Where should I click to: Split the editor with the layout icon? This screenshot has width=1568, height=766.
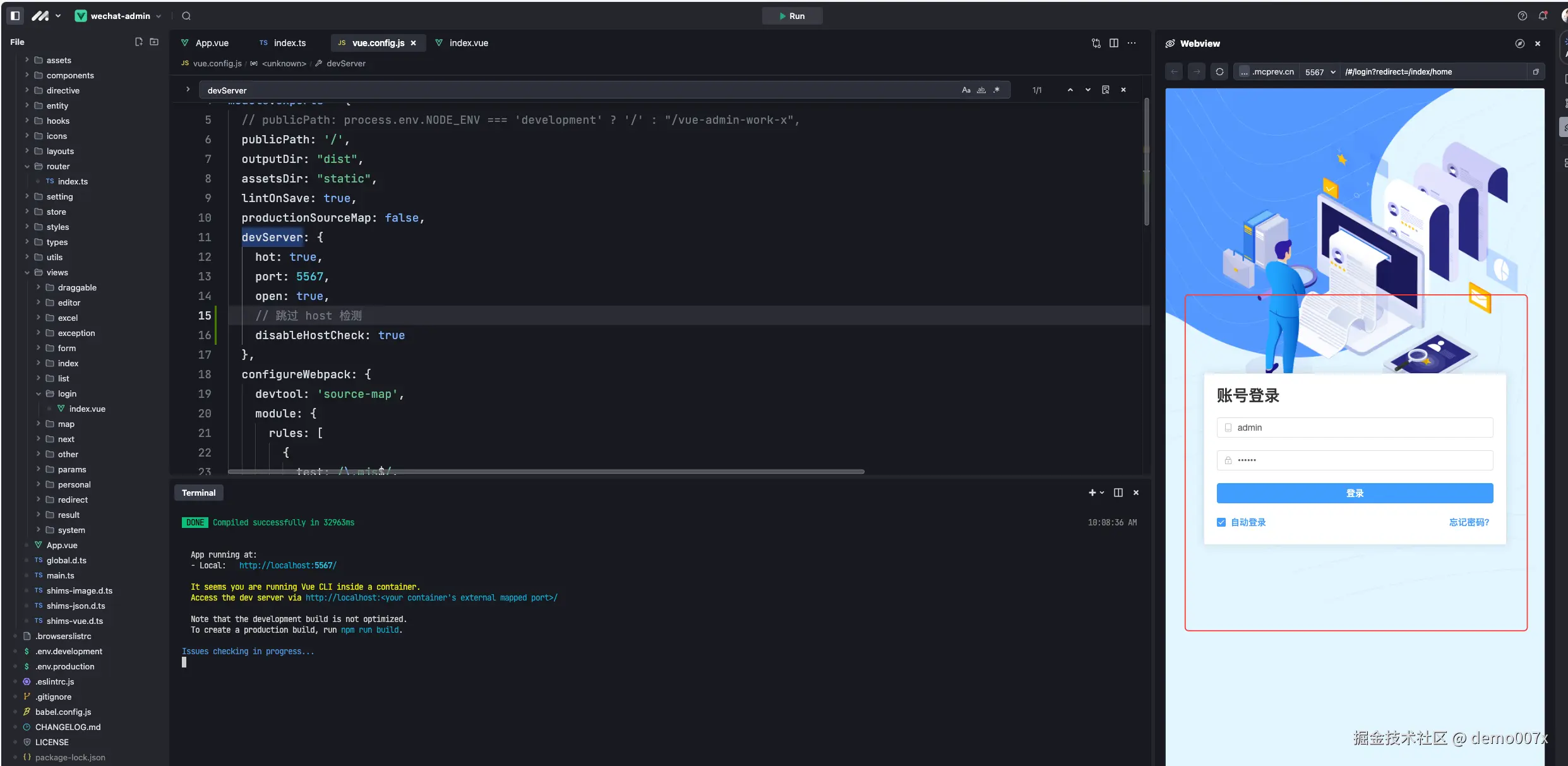[x=1114, y=43]
